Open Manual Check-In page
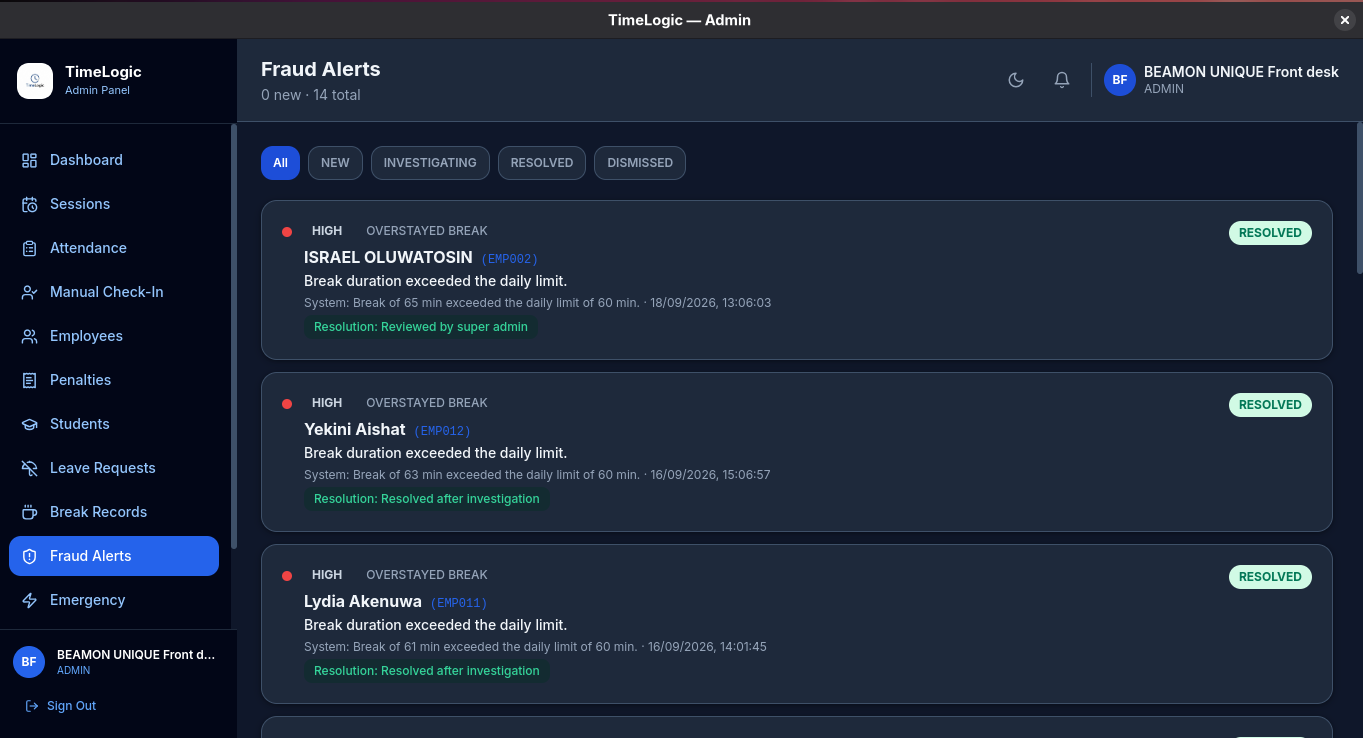 (x=114, y=292)
